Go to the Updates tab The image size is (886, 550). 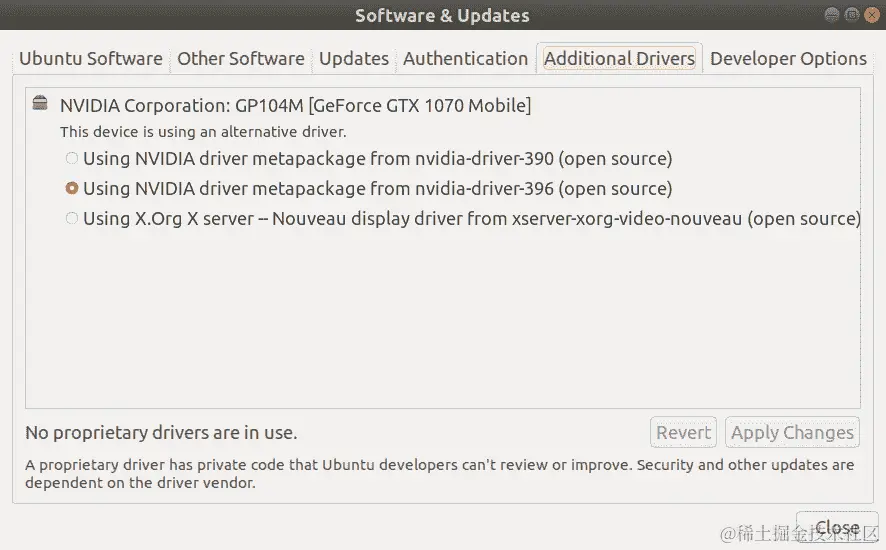click(354, 59)
